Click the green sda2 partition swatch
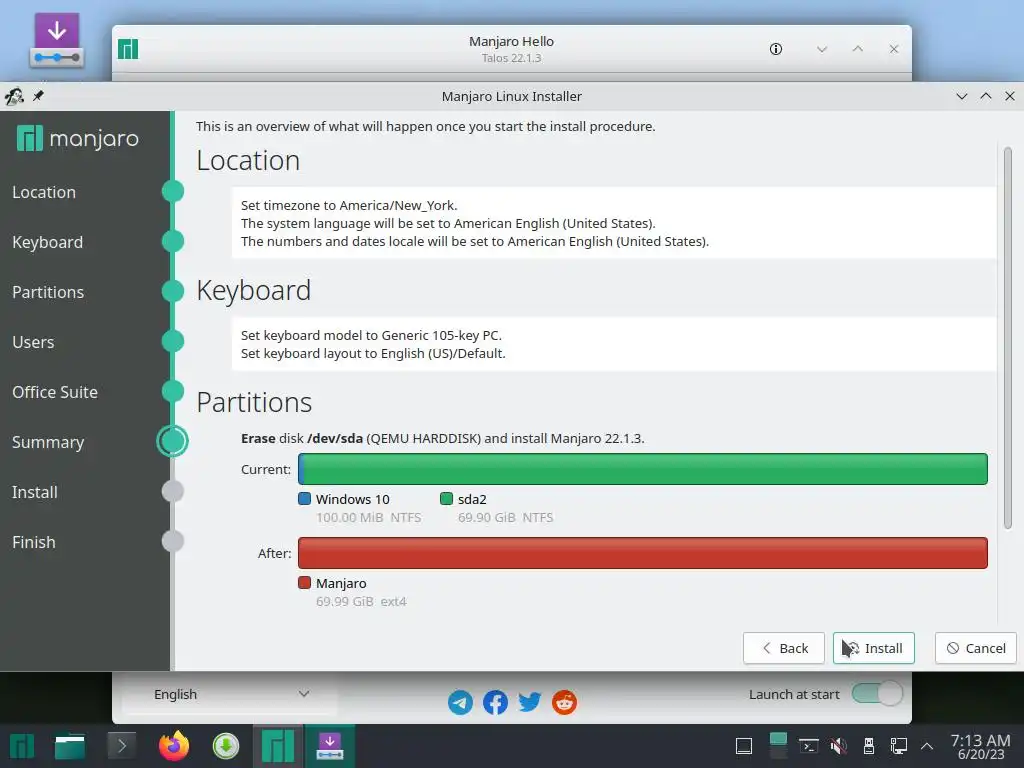Screen dimensions: 1024x768 pyautogui.click(x=447, y=499)
